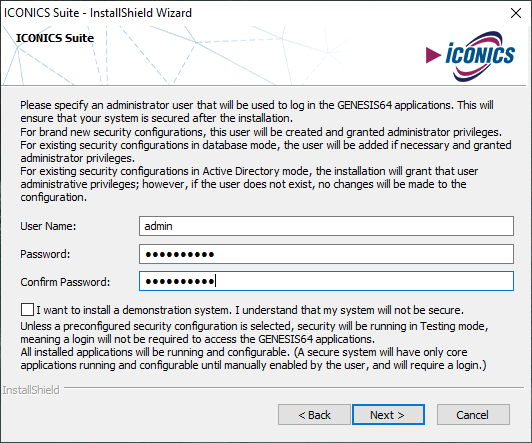Click the InstallShield branding text
This screenshot has width=532, height=443.
pyautogui.click(x=31, y=390)
